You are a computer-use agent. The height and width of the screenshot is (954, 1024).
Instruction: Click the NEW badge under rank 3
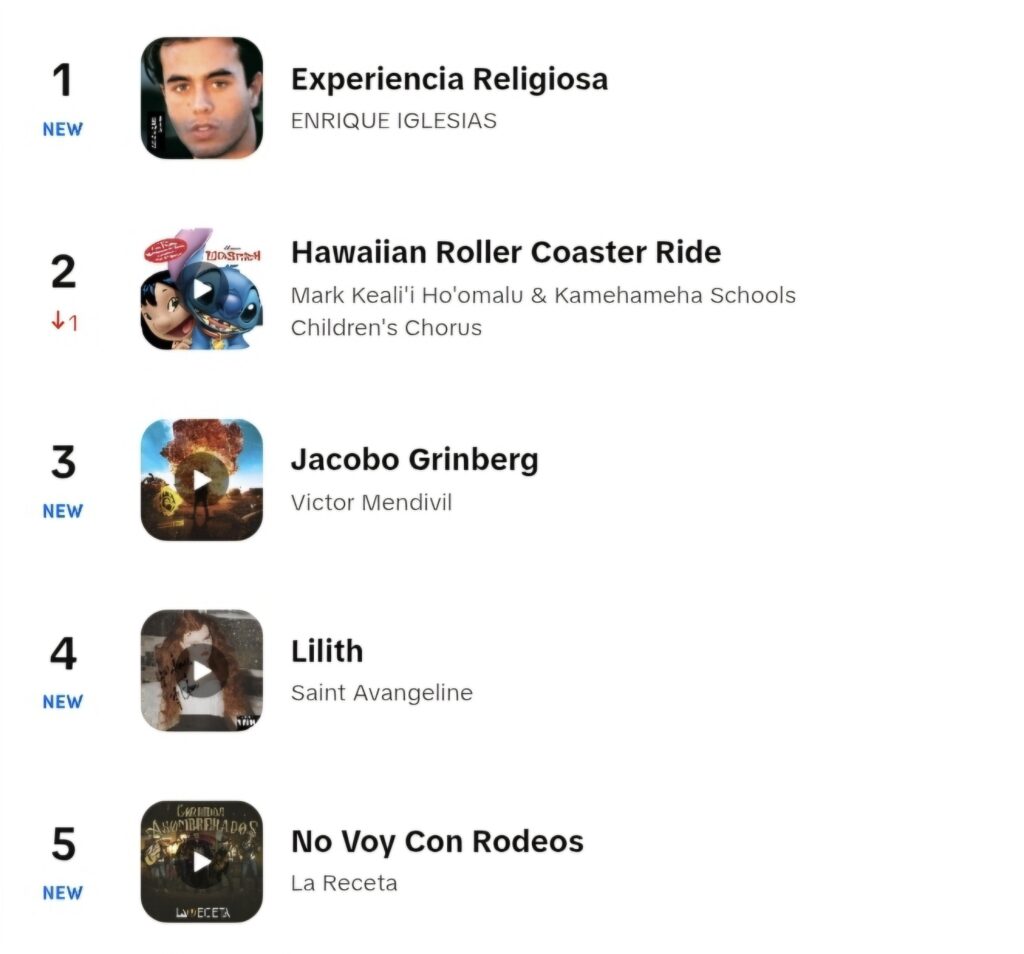click(63, 511)
